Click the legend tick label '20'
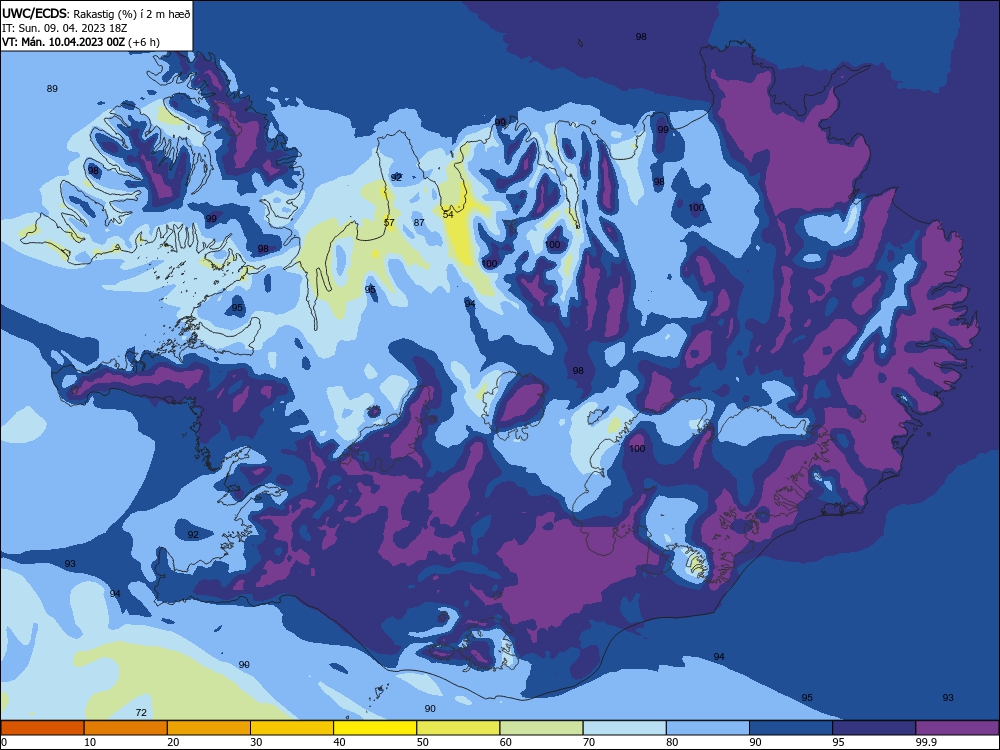1000x750 pixels. click(x=173, y=742)
